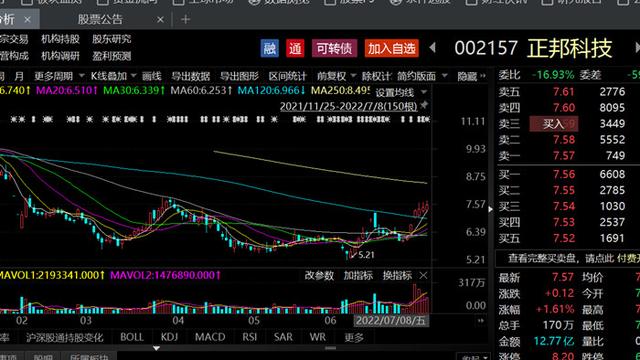Open 机构调研 section
Screen dimensions: 640x360
click(60, 56)
